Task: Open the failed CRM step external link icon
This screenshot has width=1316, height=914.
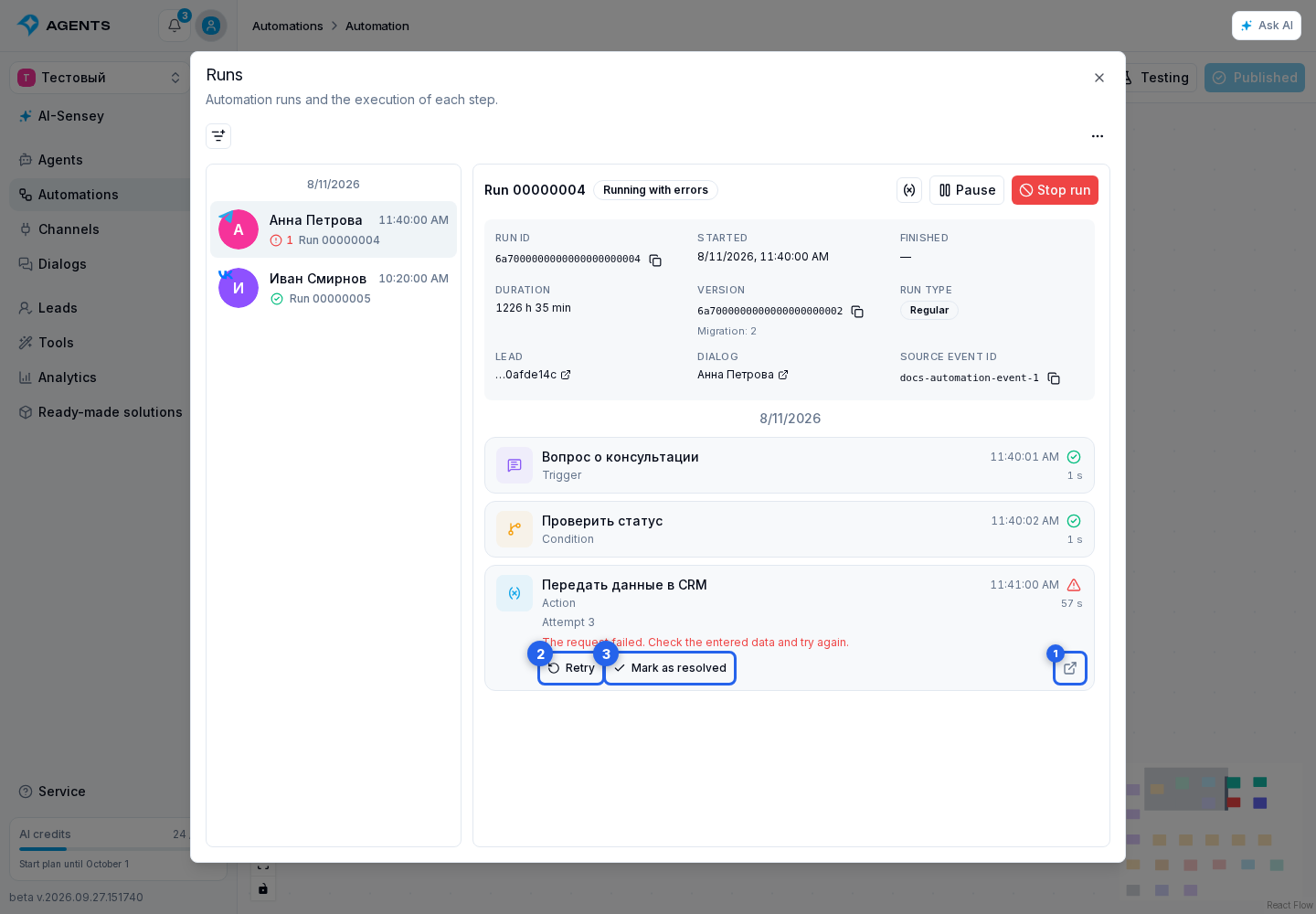Action: tap(1070, 668)
